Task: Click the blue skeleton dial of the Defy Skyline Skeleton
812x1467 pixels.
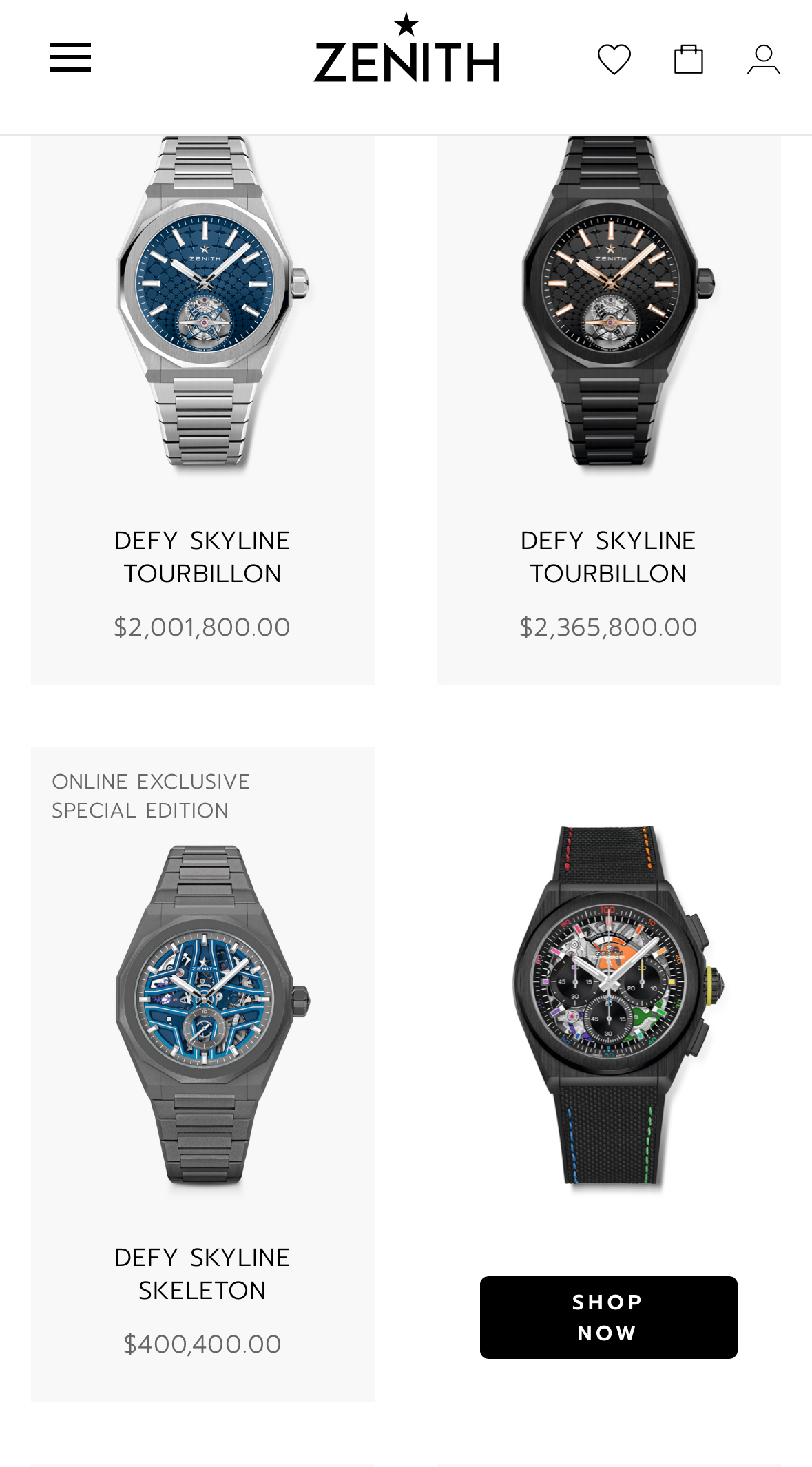Action: 205,999
